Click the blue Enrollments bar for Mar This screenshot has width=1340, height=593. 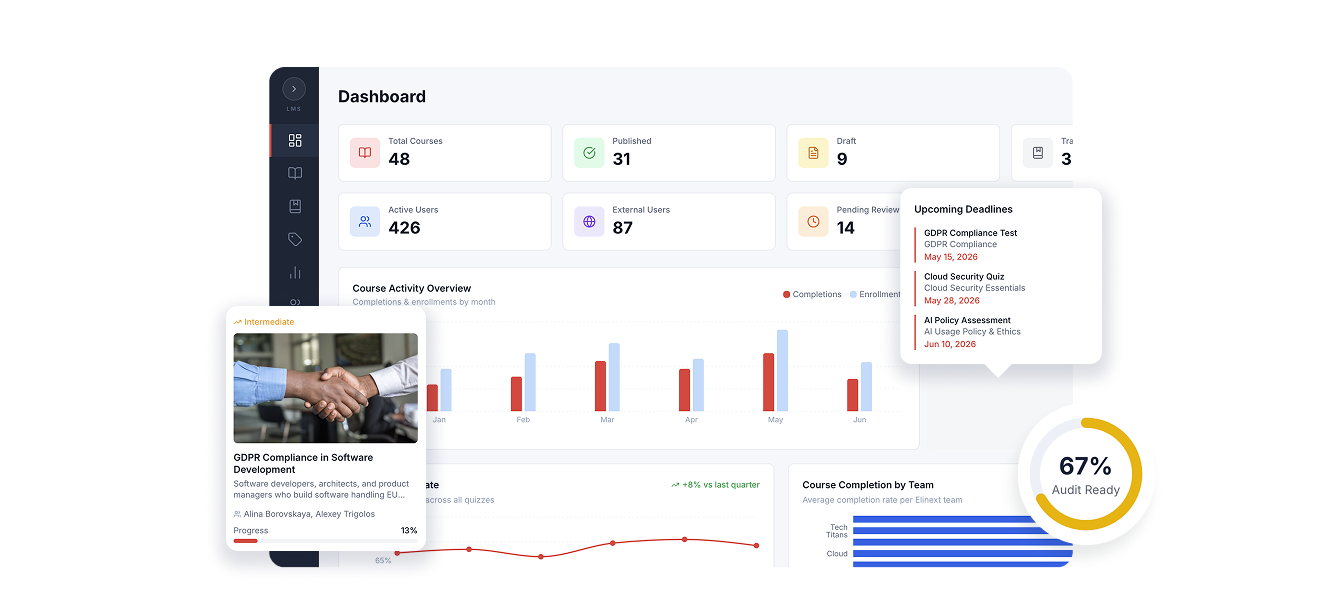[x=614, y=377]
